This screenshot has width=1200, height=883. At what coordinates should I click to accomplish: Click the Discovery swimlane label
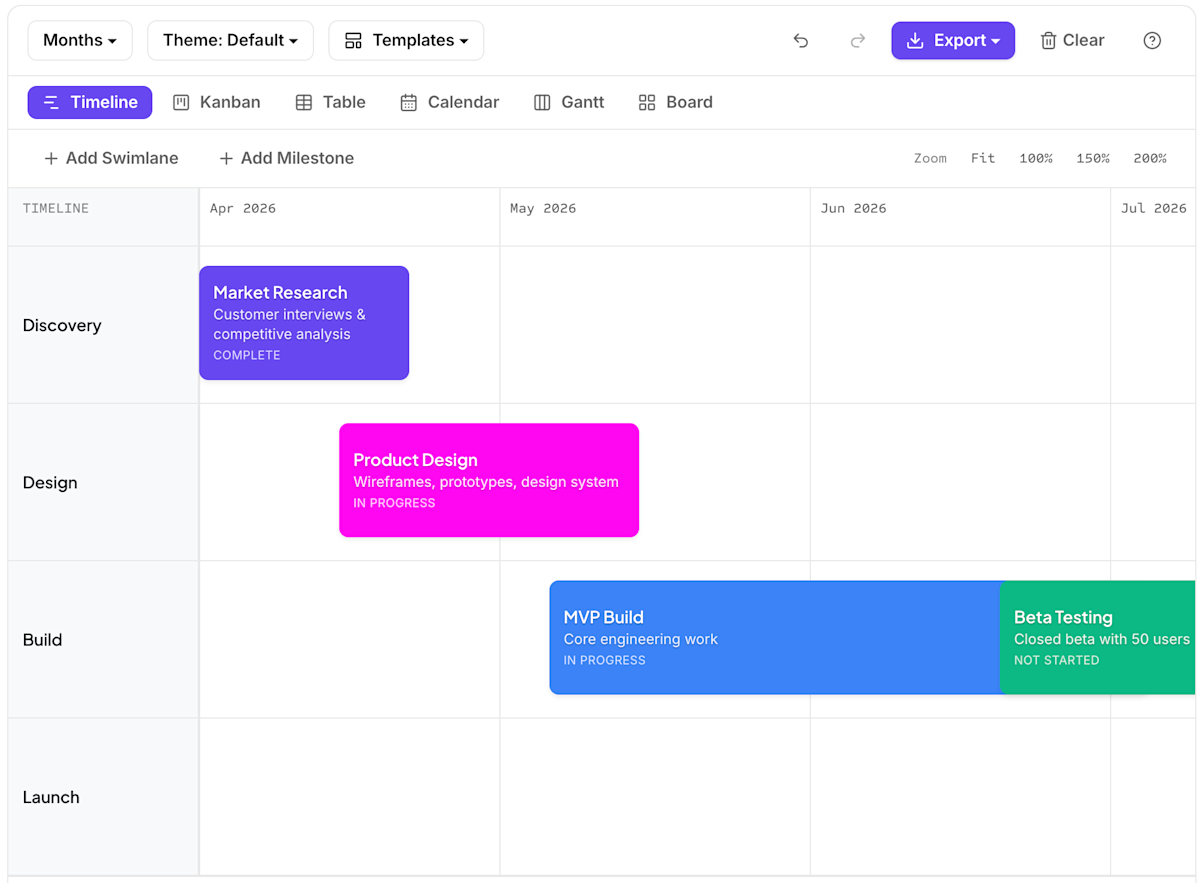pyautogui.click(x=62, y=325)
